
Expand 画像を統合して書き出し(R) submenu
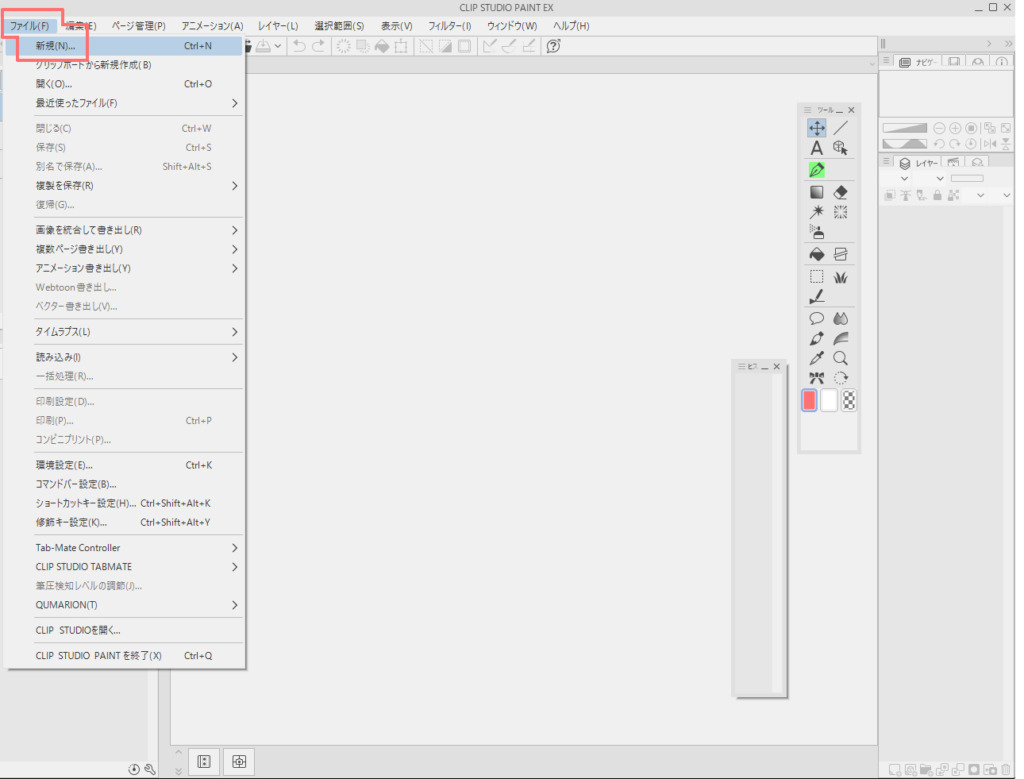tap(124, 231)
